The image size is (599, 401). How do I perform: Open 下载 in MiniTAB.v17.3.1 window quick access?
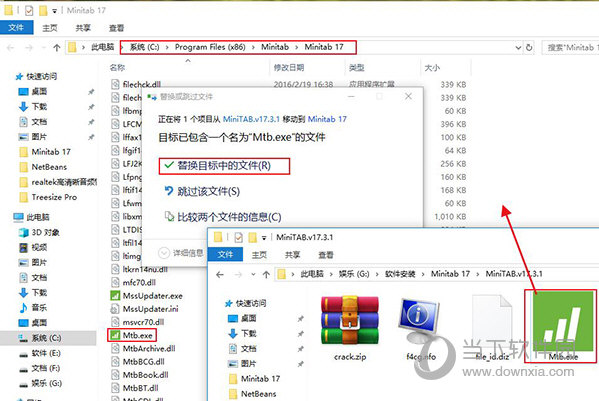(243, 333)
